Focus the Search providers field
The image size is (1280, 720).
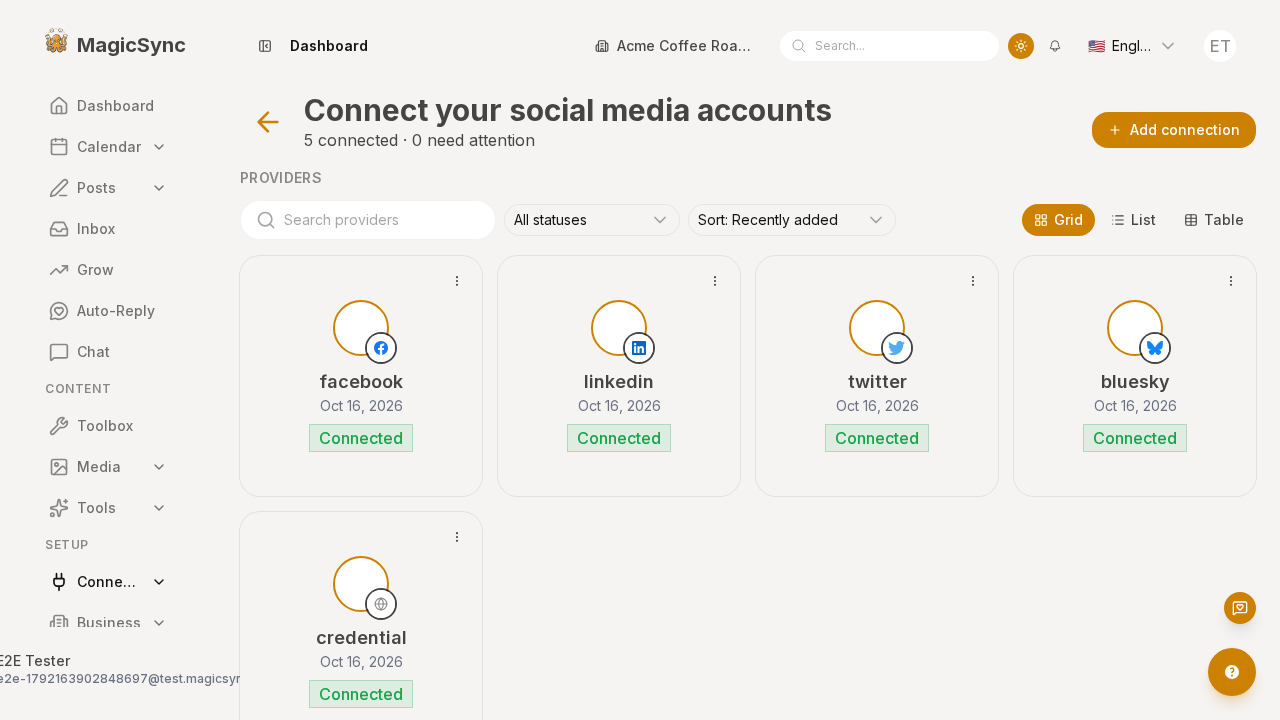point(368,220)
